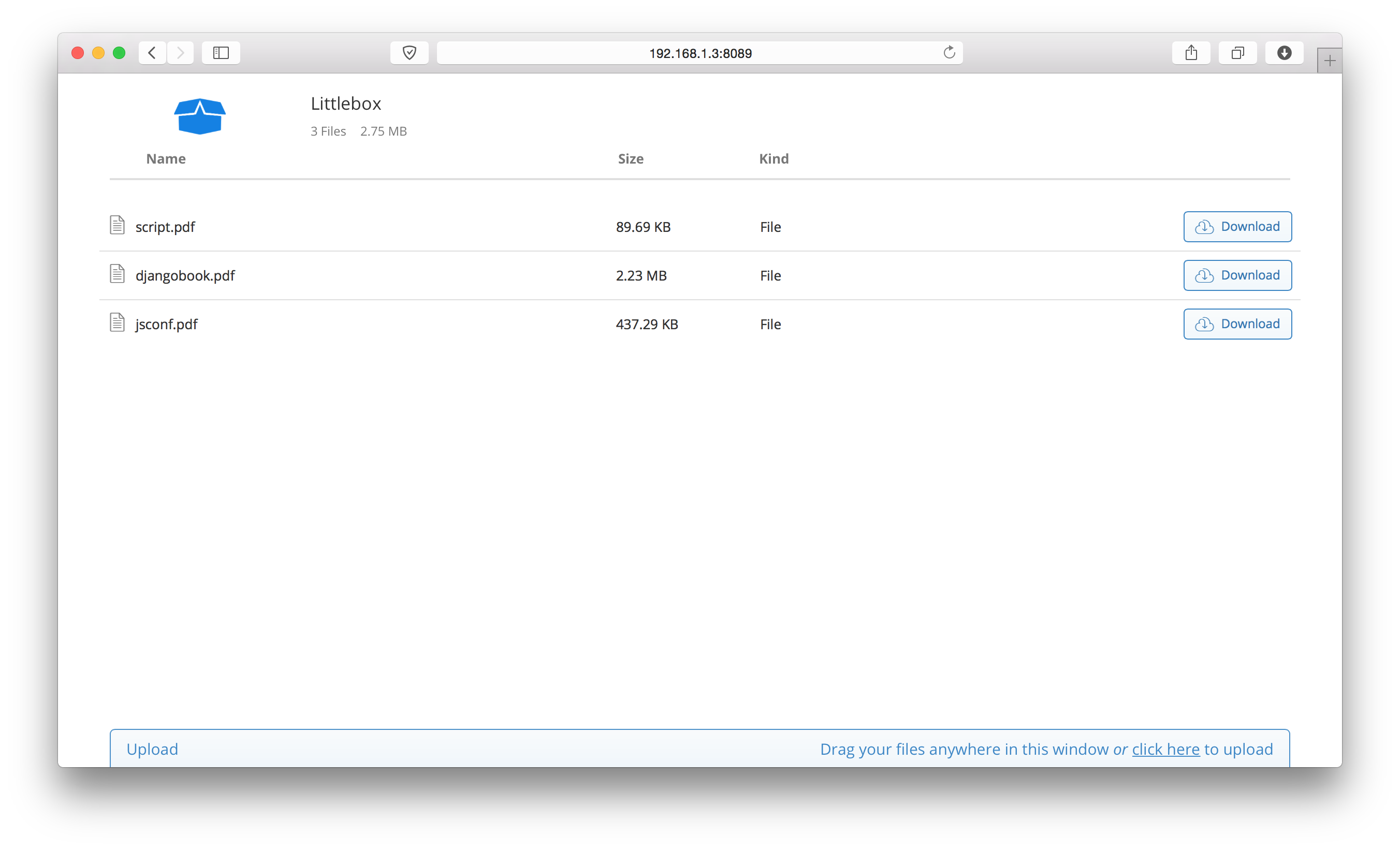Download jsconf.pdf file
This screenshot has height=850, width=1400.
click(1237, 324)
